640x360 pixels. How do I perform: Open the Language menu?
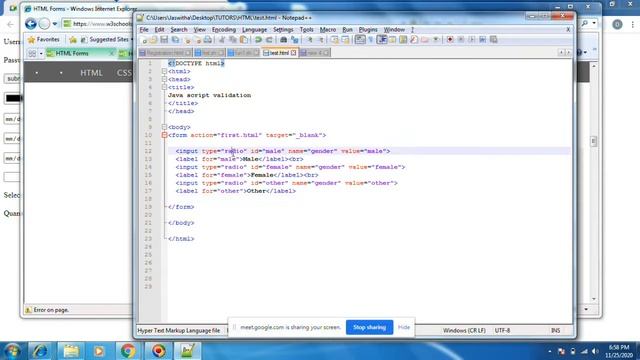click(254, 30)
